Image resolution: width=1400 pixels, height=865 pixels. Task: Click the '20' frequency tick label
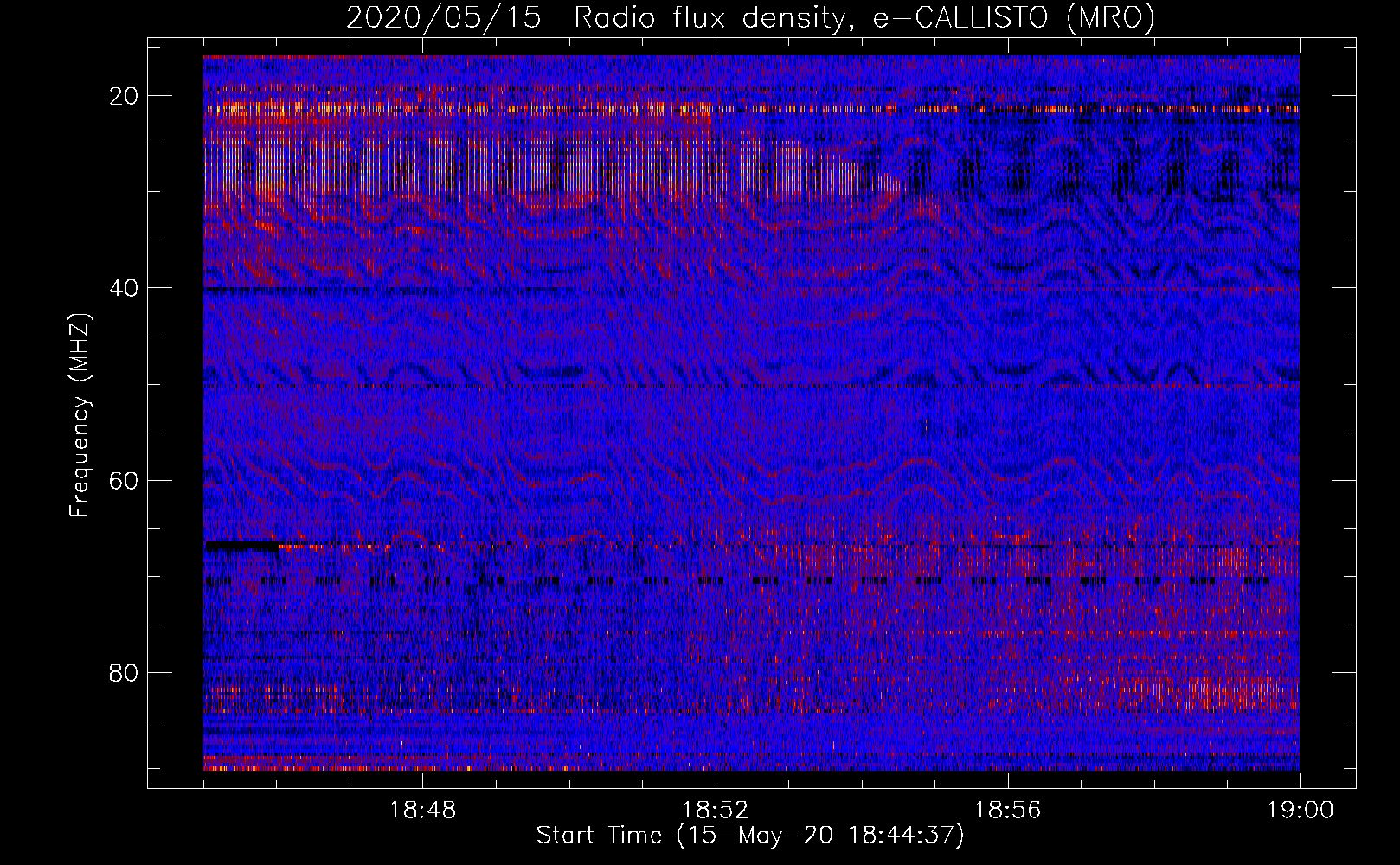tap(125, 96)
